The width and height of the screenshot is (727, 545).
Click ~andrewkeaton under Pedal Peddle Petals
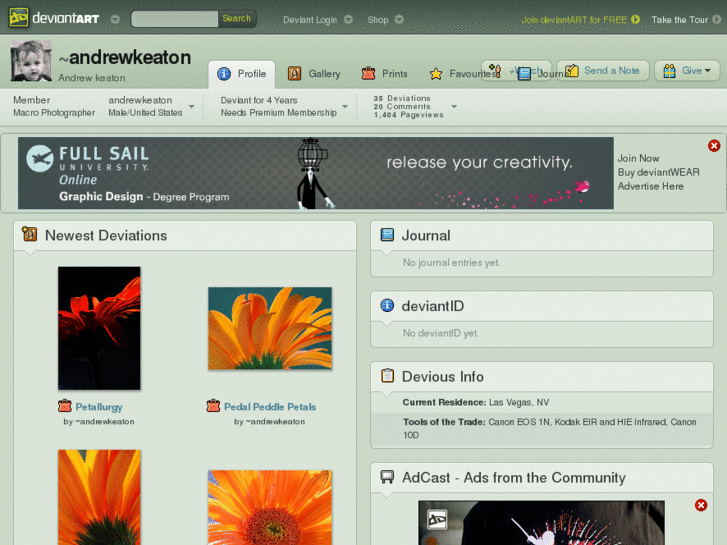[275, 422]
